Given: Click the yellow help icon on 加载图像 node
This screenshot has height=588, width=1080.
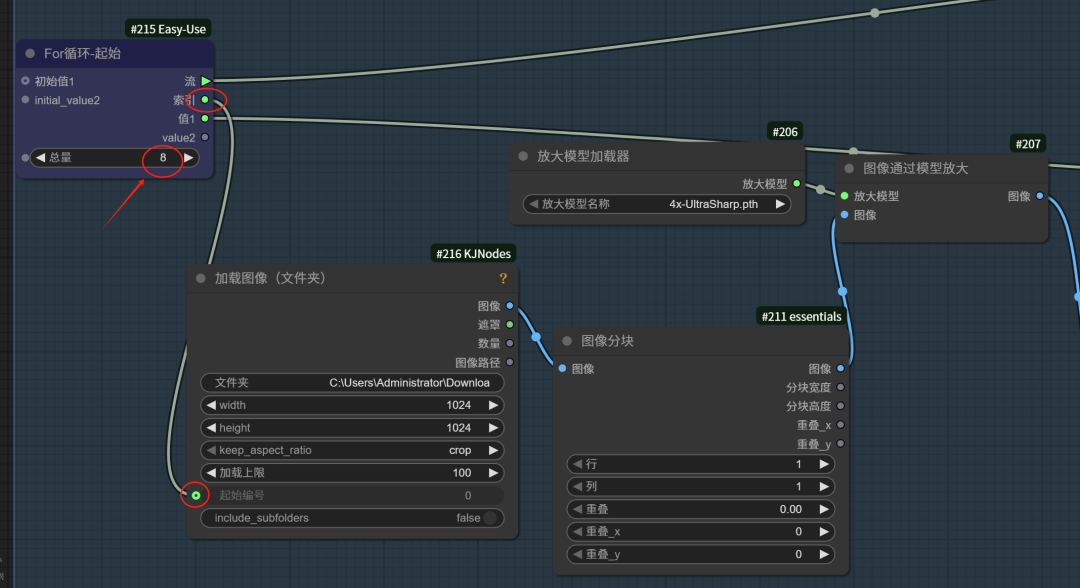Looking at the screenshot, I should pyautogui.click(x=503, y=278).
